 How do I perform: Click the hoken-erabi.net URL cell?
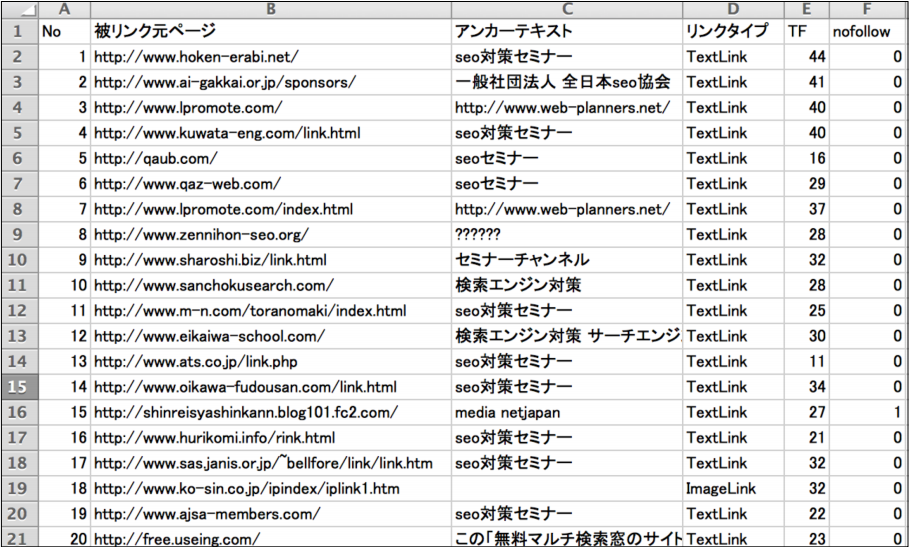[x=271, y=57]
